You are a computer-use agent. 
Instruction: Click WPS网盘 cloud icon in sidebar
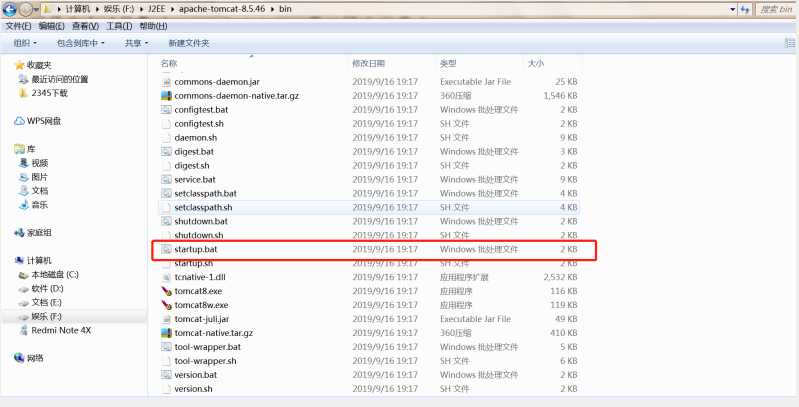click(x=19, y=121)
